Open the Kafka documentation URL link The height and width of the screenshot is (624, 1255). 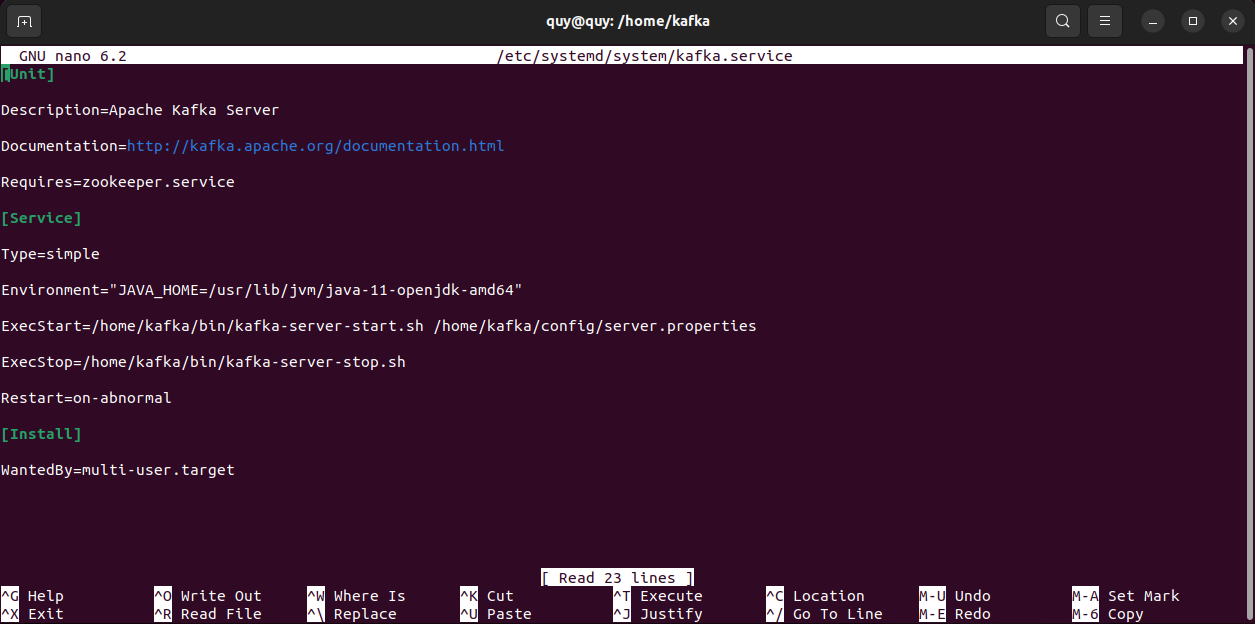pyautogui.click(x=315, y=145)
